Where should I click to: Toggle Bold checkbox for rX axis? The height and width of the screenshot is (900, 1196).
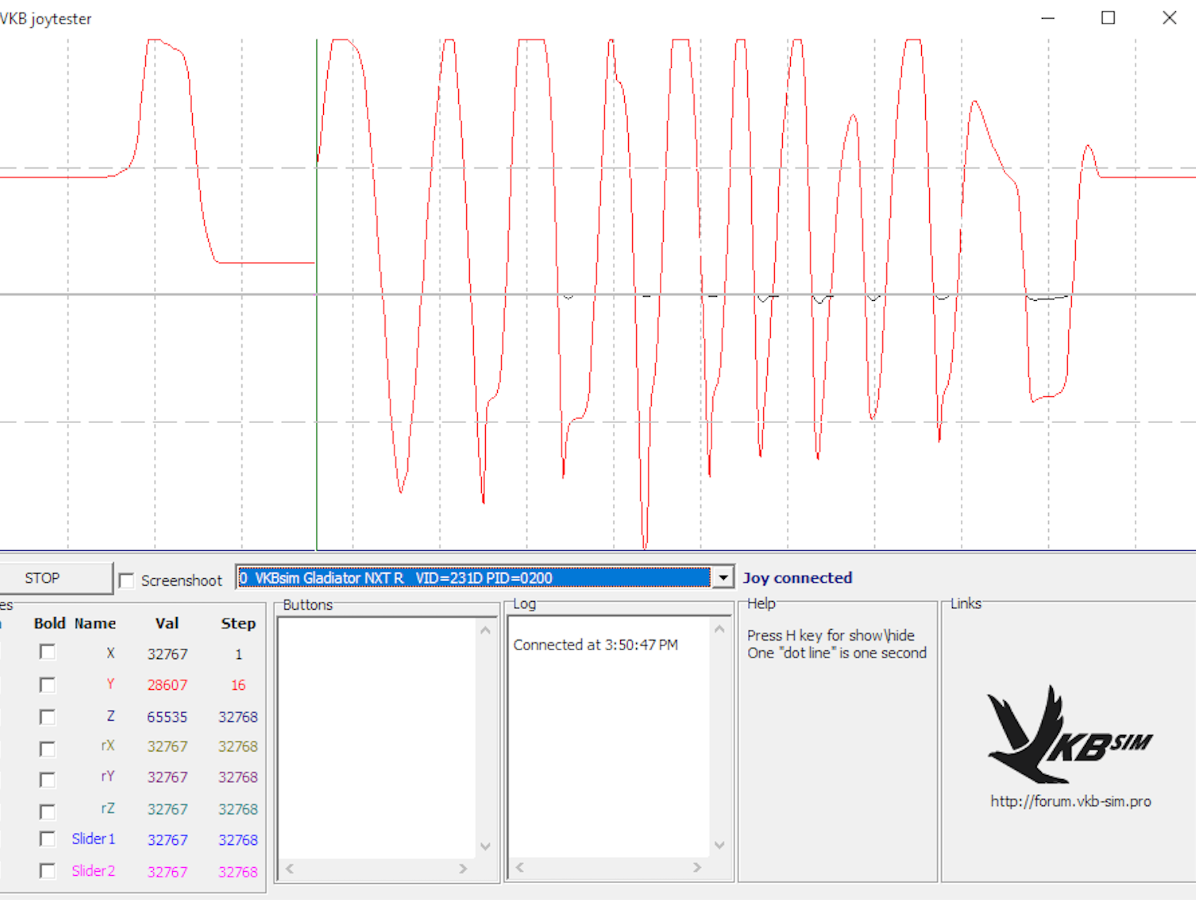point(47,748)
